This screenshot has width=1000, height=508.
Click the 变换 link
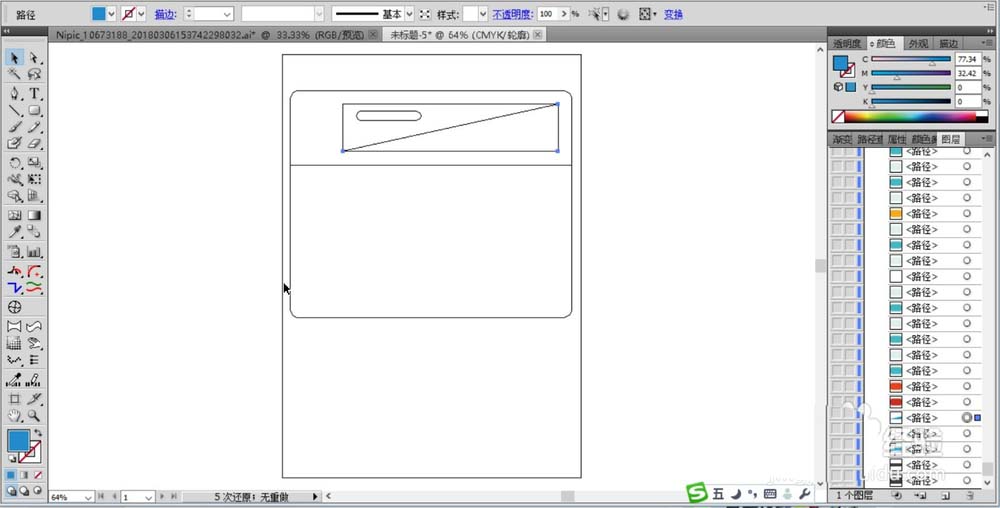673,13
